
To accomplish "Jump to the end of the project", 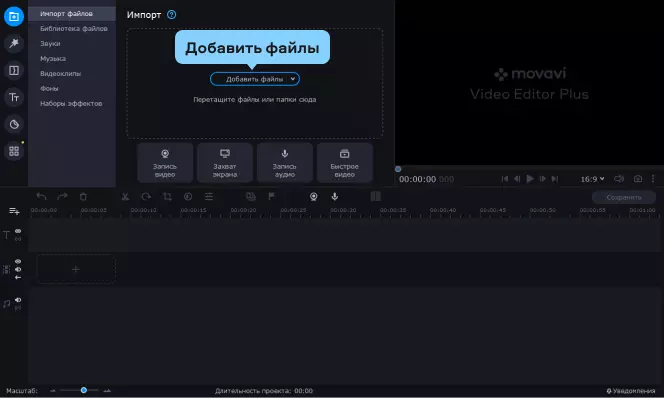I will [x=555, y=179].
